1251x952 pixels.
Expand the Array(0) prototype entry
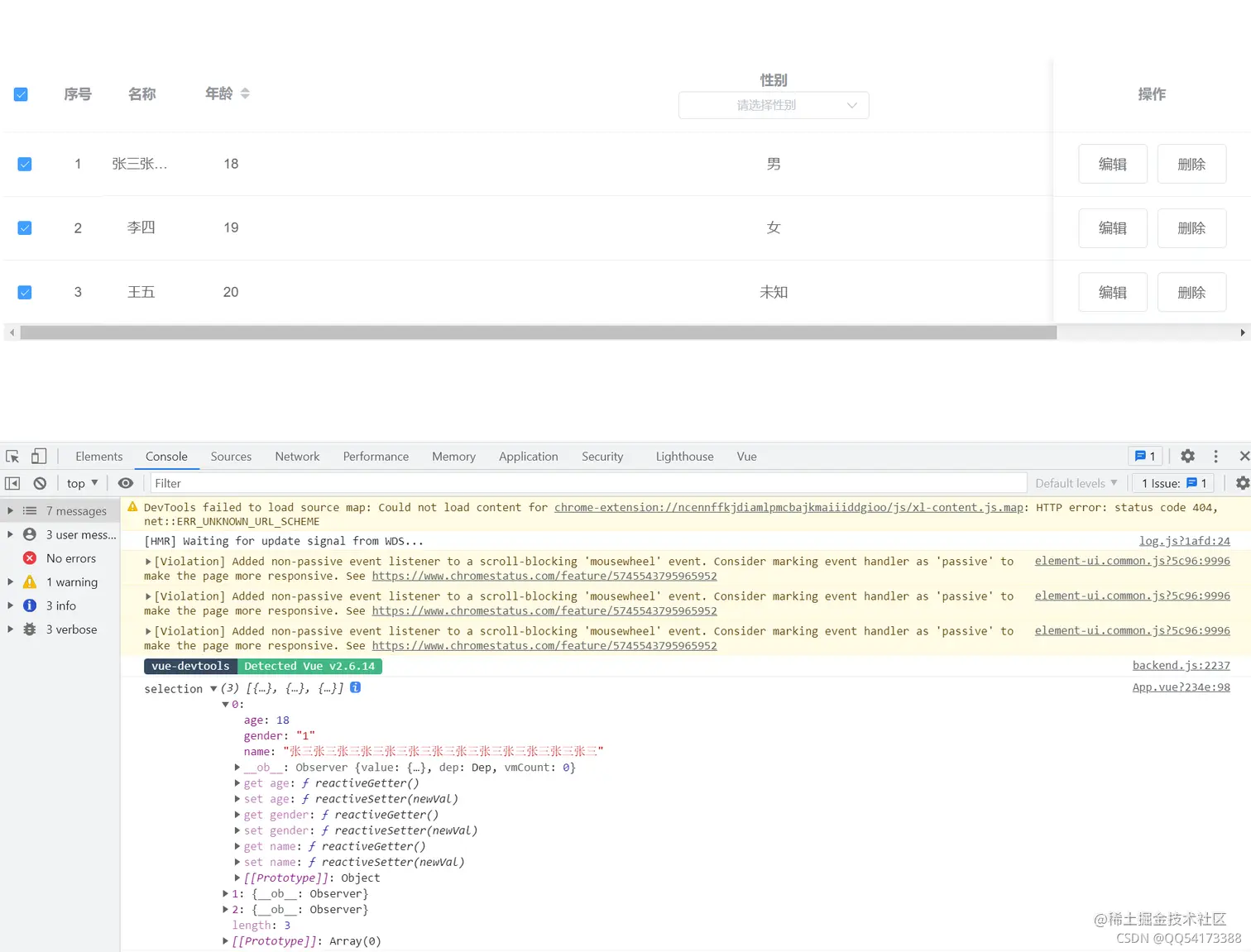[x=225, y=940]
